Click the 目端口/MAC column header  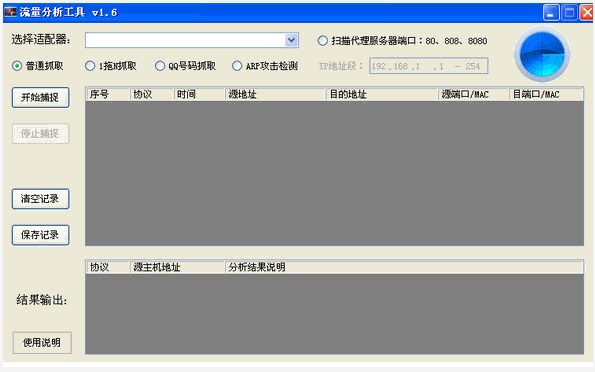(x=546, y=94)
